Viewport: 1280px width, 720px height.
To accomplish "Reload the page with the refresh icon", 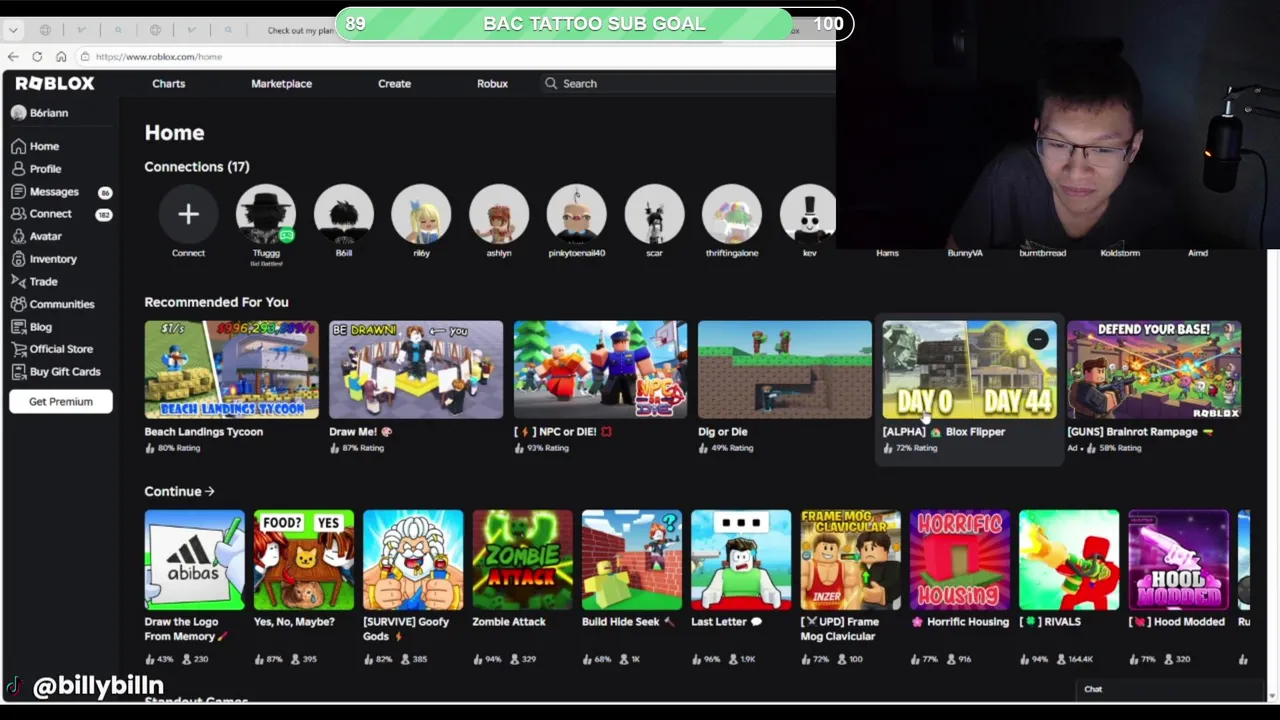I will (37, 57).
